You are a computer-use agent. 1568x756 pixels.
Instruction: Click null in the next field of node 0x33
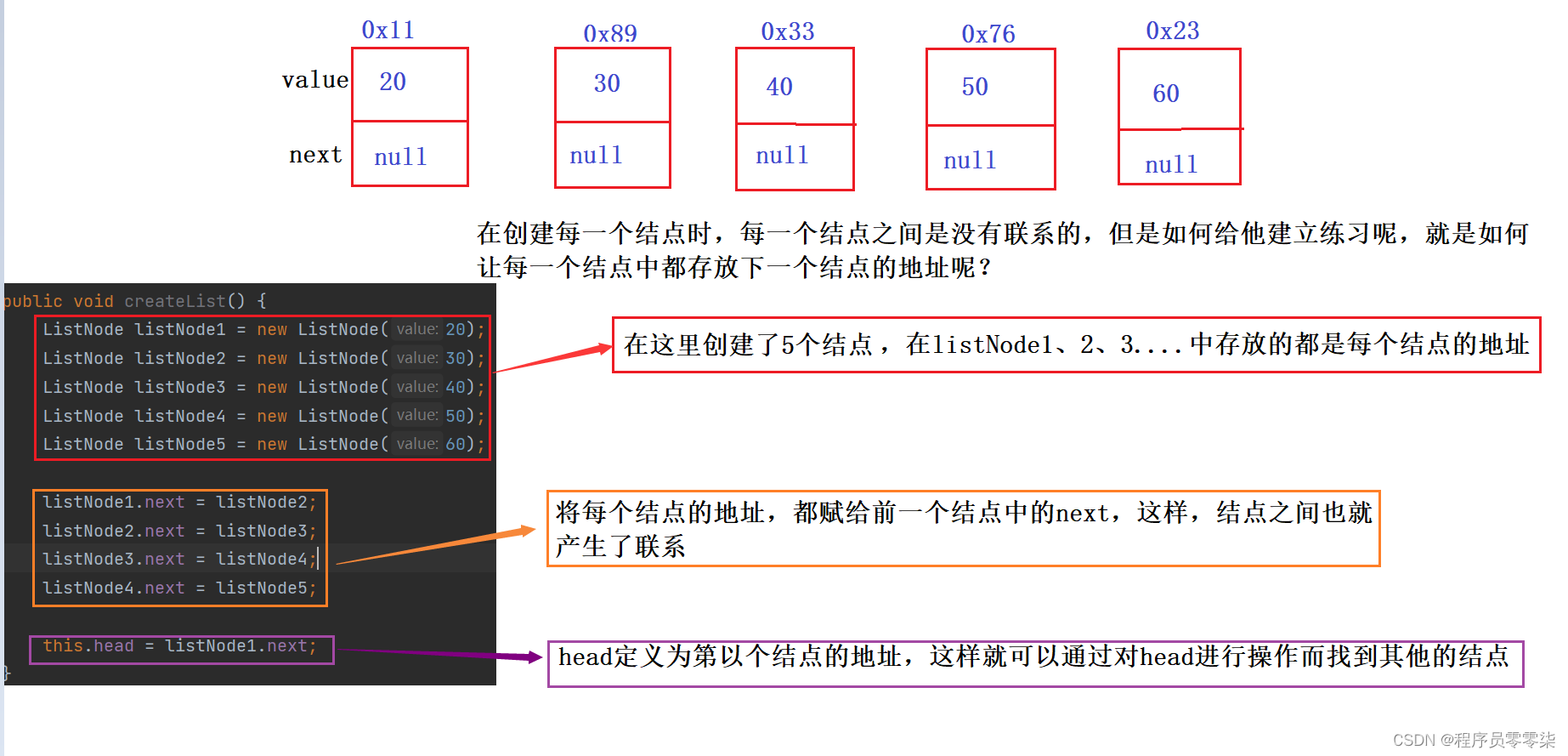pos(782,155)
